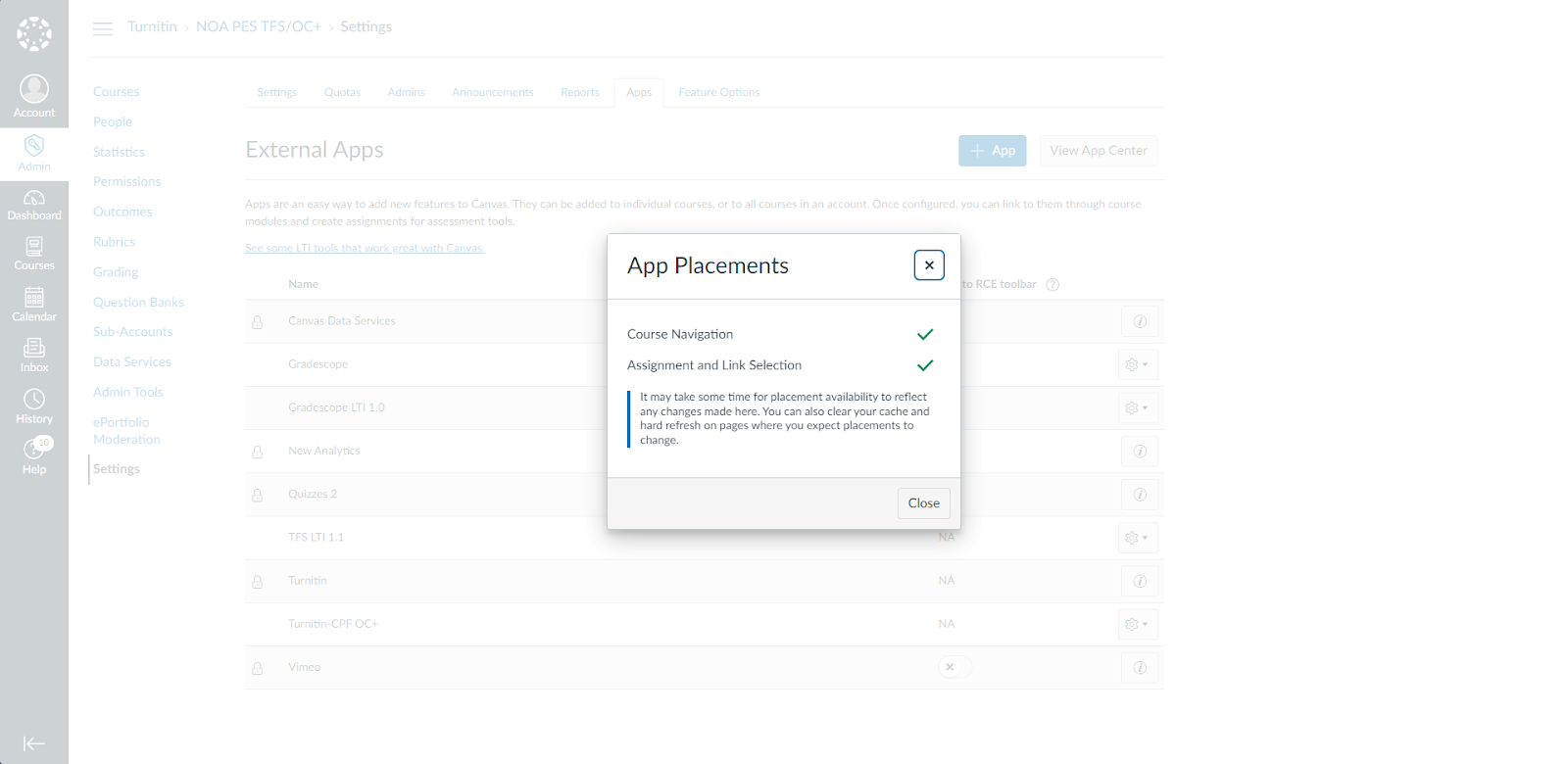The height and width of the screenshot is (764, 1568).
Task: Open Grading in account menu
Action: 116,272
